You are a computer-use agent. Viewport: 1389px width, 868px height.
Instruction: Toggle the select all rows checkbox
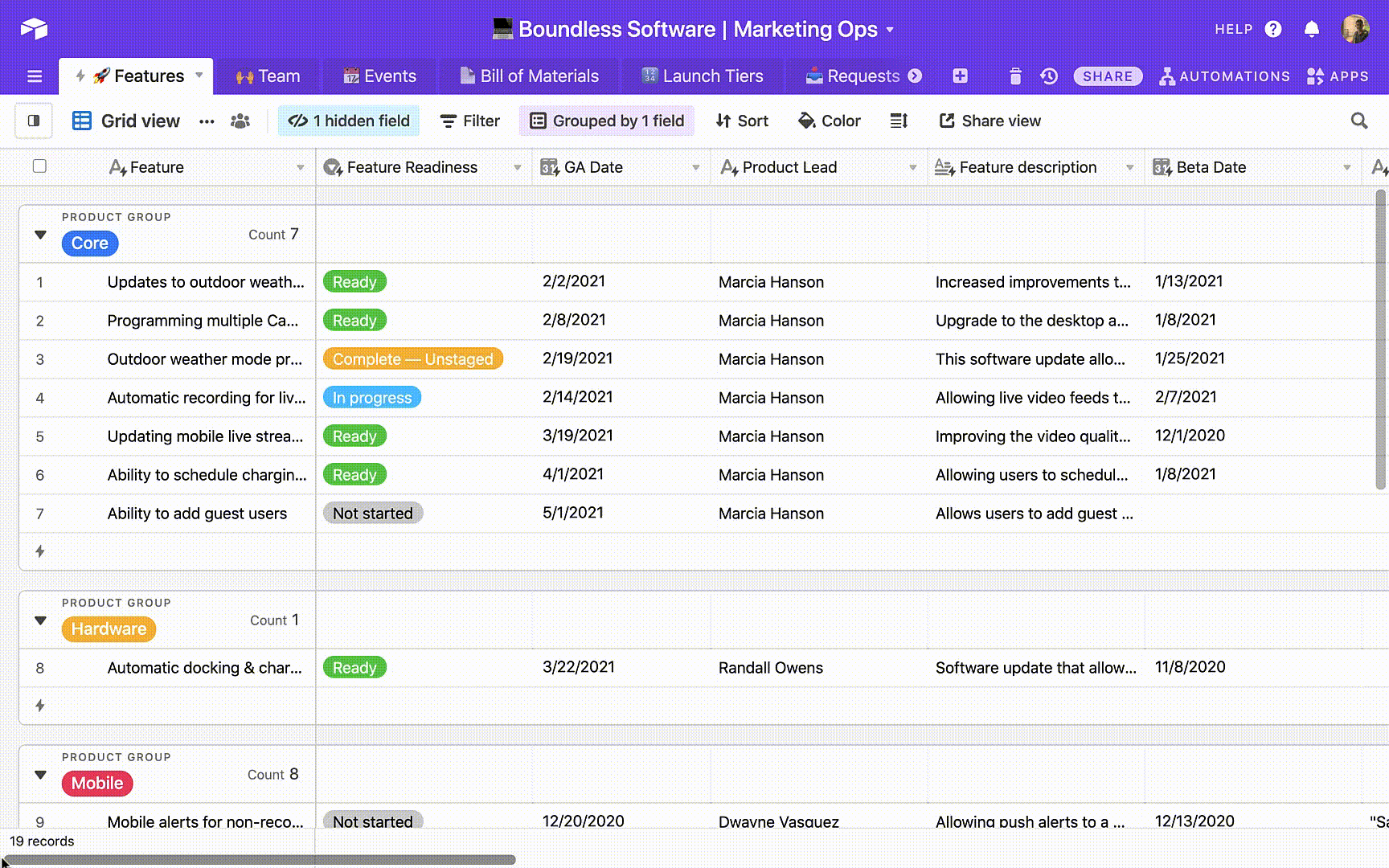pyautogui.click(x=39, y=166)
